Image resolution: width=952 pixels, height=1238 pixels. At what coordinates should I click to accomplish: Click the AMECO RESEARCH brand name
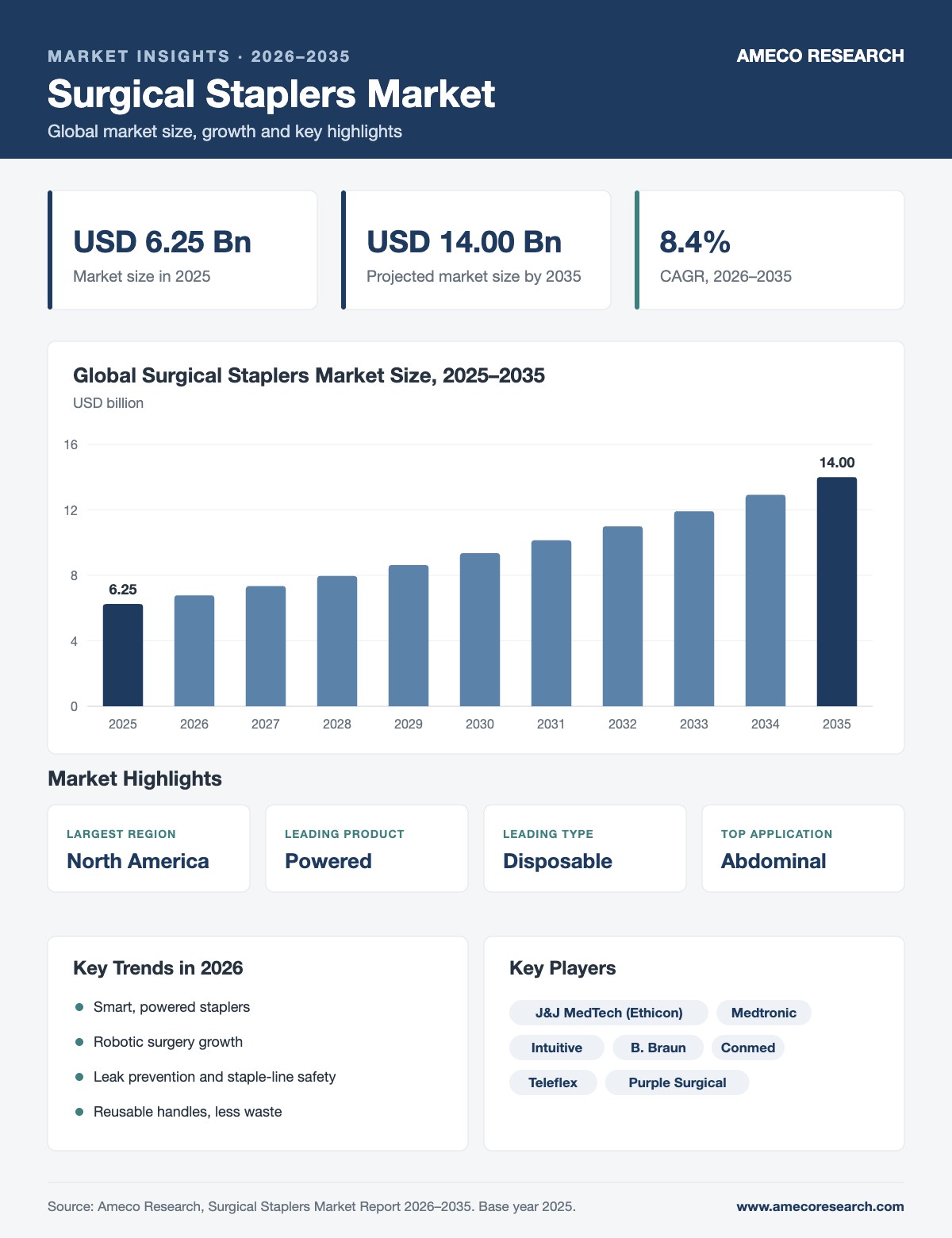pos(820,56)
